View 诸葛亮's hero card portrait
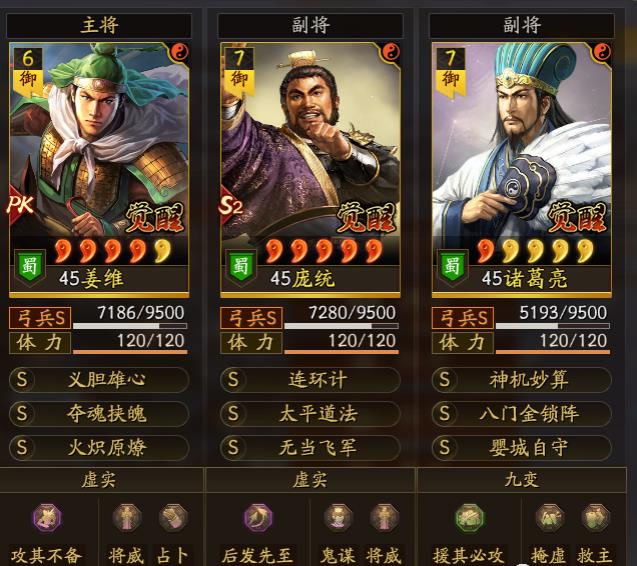 [x=522, y=169]
